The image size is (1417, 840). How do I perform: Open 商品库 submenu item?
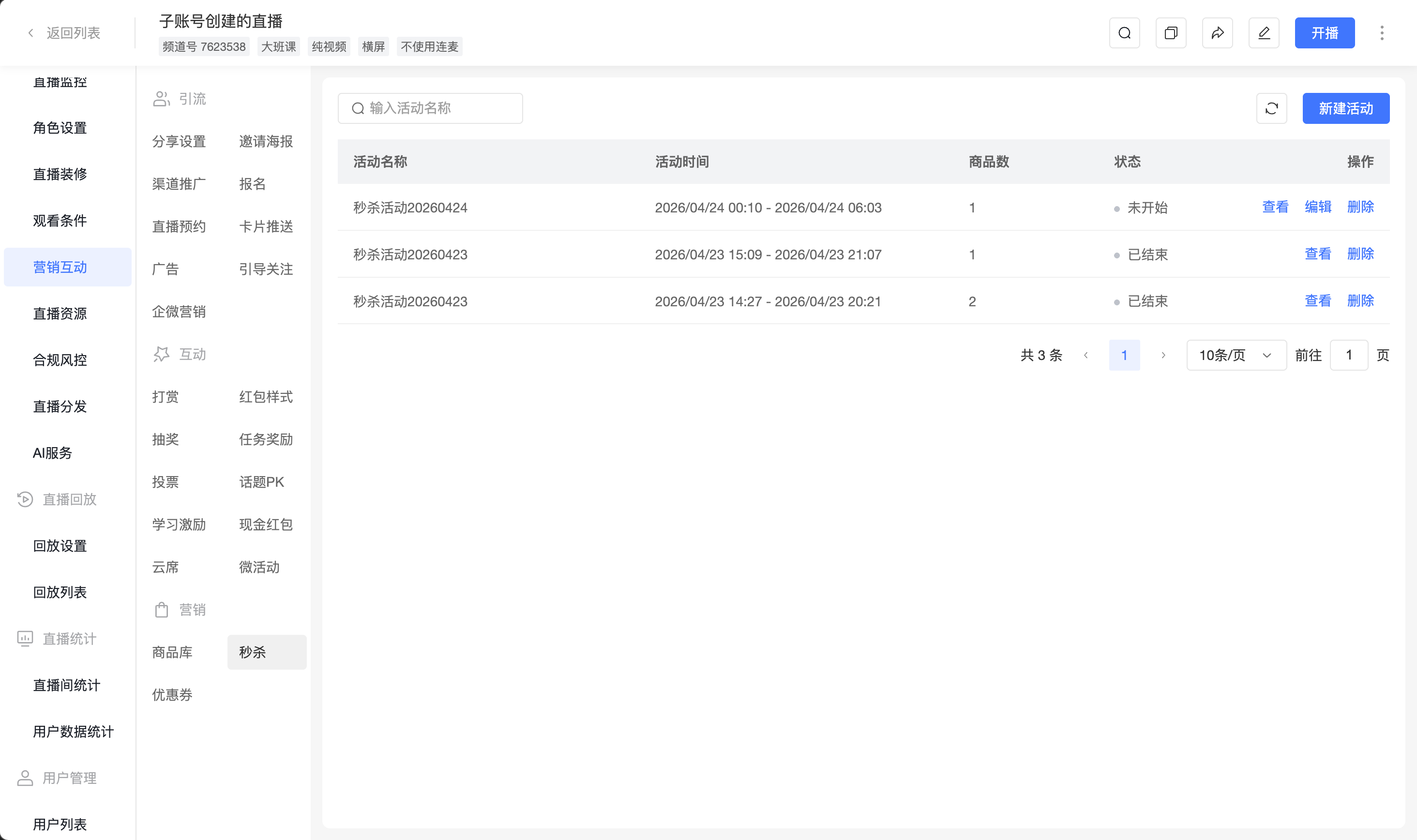(172, 652)
